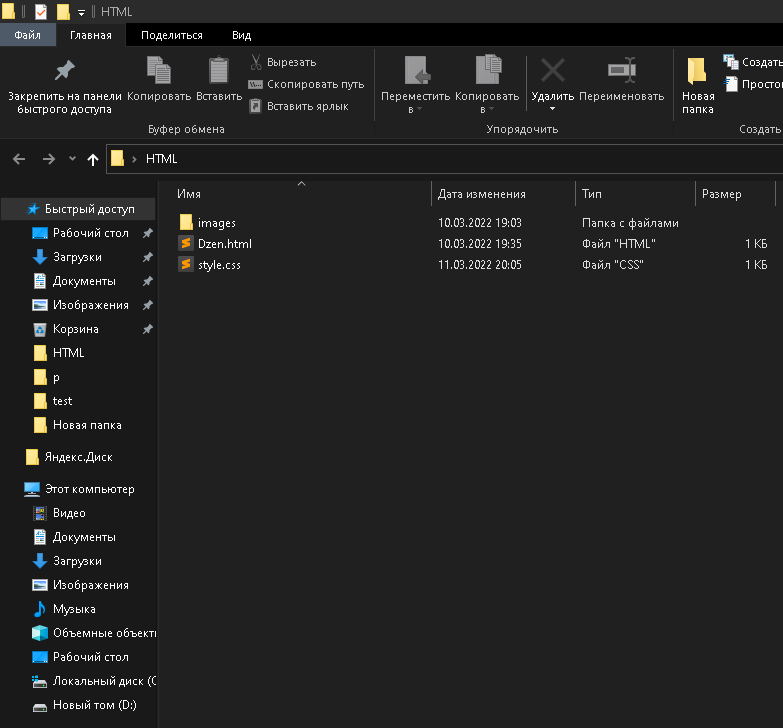Switch to the Поделиться tab
This screenshot has height=728, width=783.
[172, 35]
